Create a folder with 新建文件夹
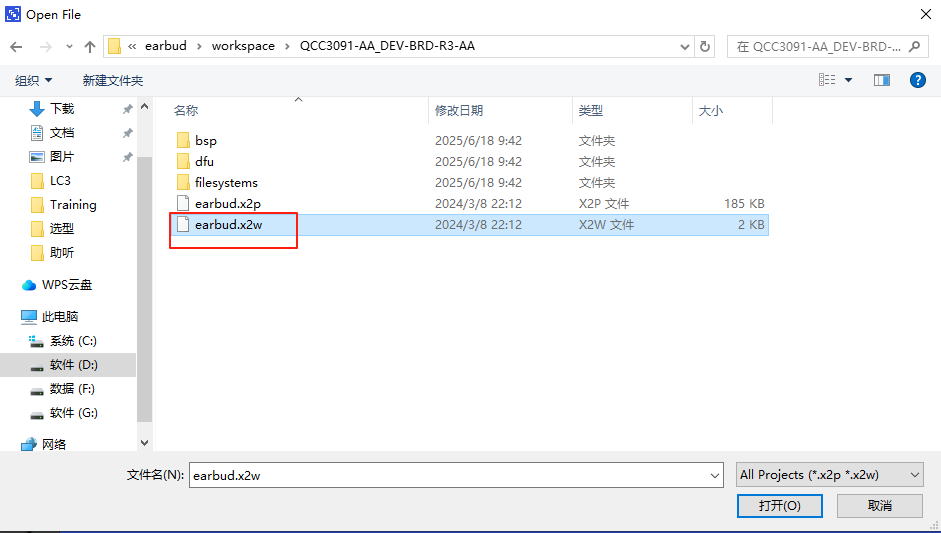 point(113,80)
